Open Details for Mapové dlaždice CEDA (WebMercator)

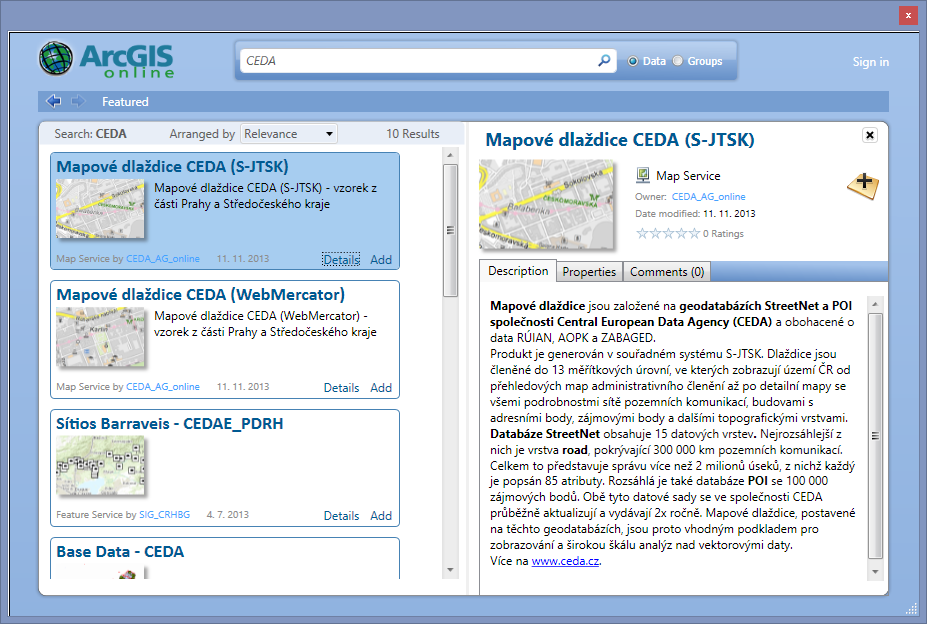pyautogui.click(x=341, y=387)
